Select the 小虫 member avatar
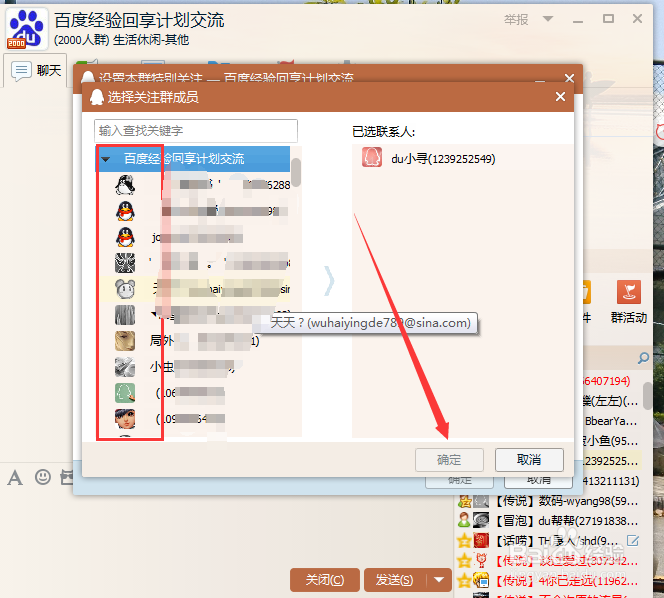664x598 pixels. click(x=125, y=367)
